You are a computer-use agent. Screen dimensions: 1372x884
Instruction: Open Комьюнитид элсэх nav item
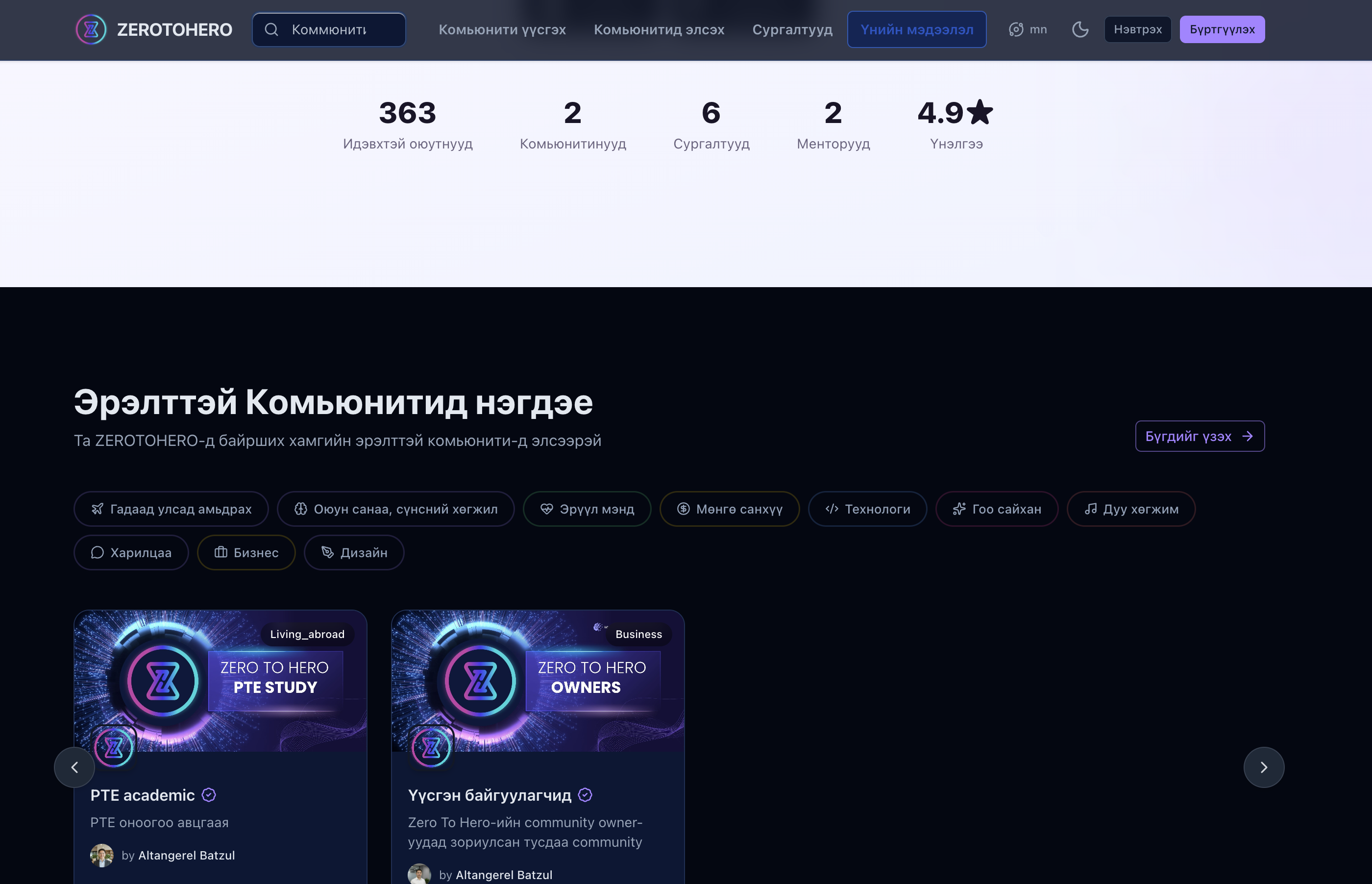coord(660,29)
